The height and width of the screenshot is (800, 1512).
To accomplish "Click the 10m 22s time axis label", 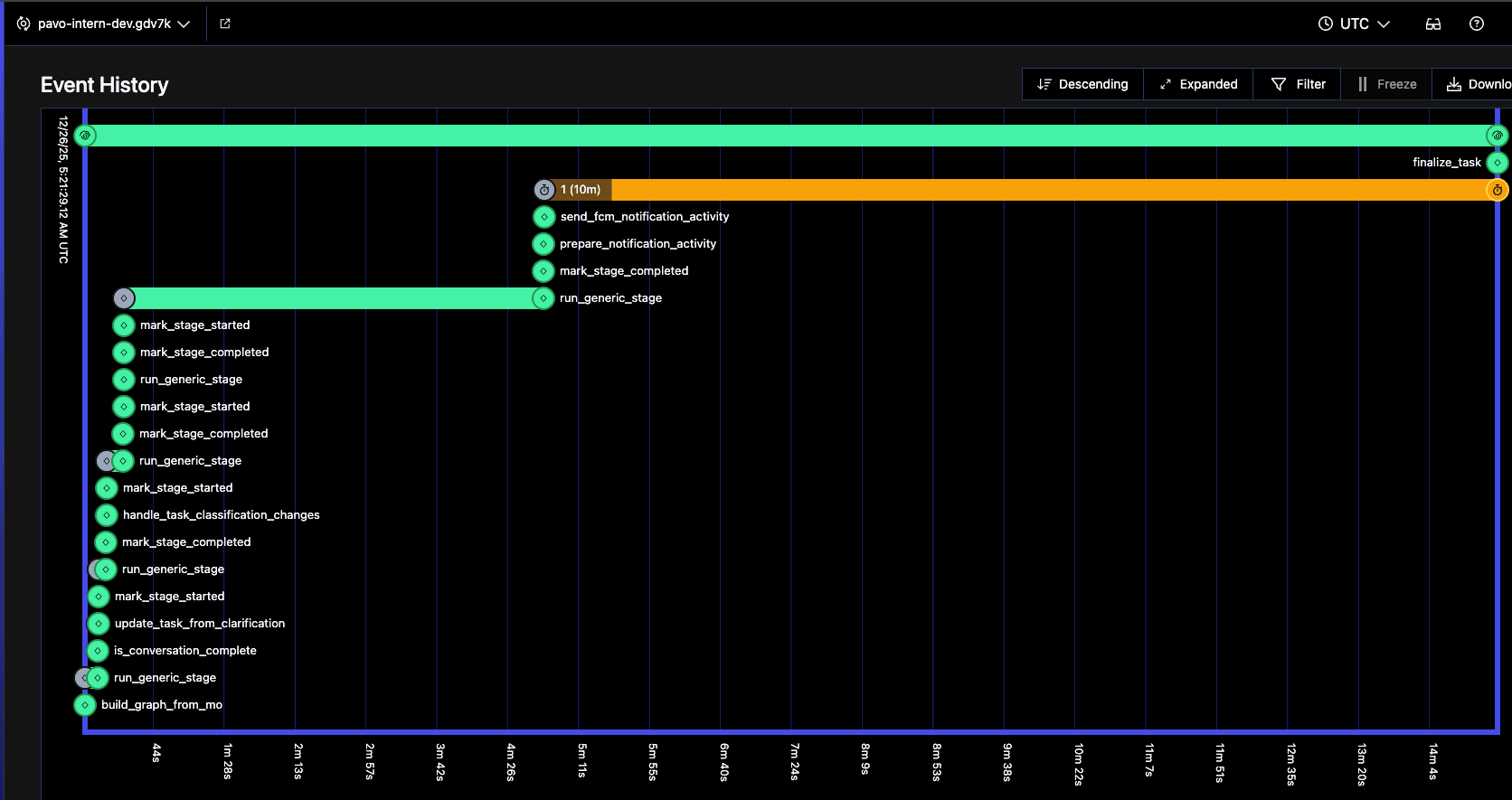I will click(1079, 764).
